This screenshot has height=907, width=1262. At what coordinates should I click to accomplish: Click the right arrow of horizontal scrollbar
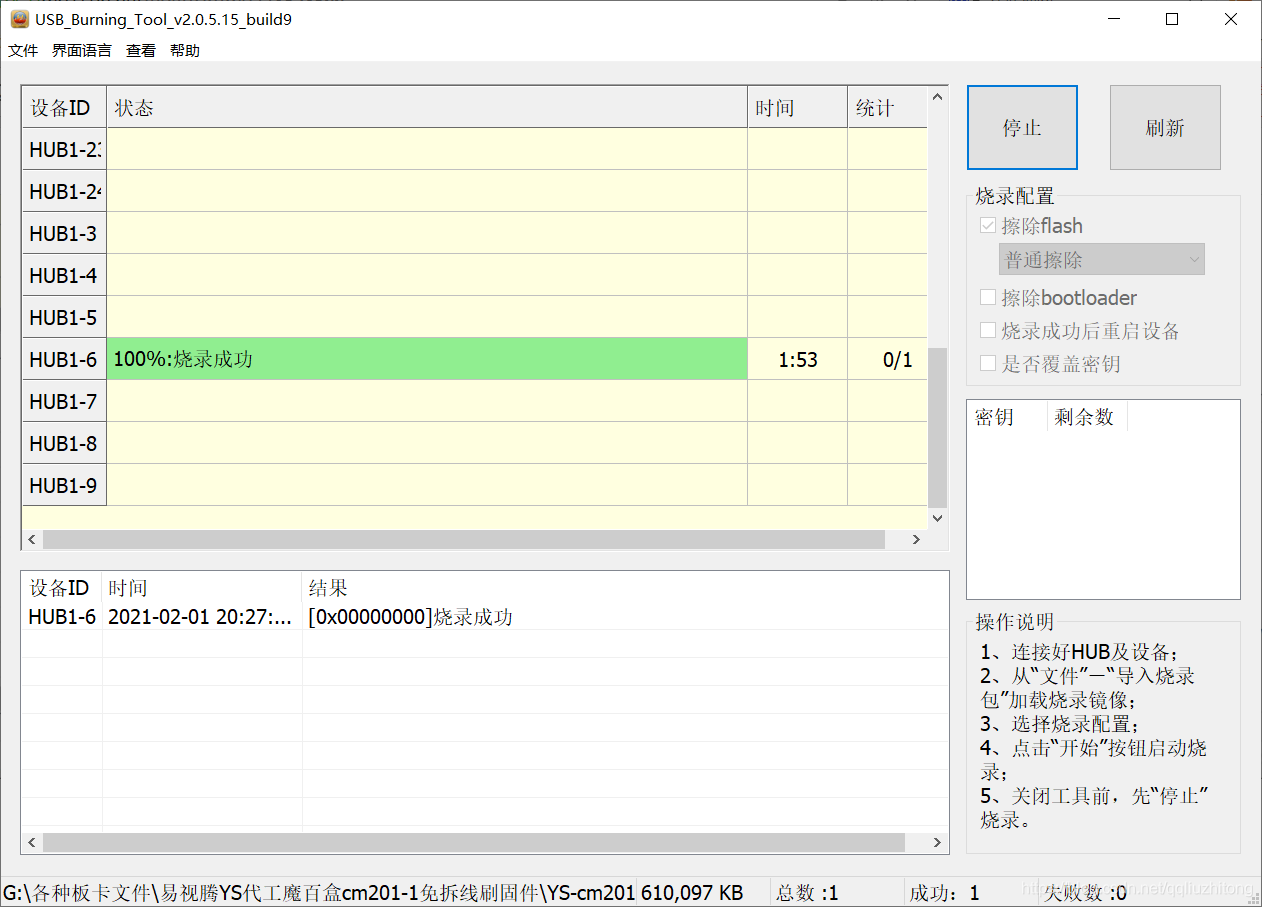[x=916, y=539]
